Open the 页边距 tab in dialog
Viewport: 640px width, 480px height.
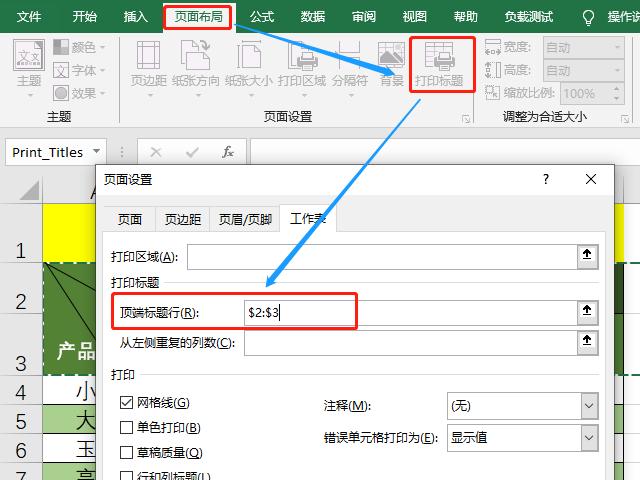[x=182, y=220]
